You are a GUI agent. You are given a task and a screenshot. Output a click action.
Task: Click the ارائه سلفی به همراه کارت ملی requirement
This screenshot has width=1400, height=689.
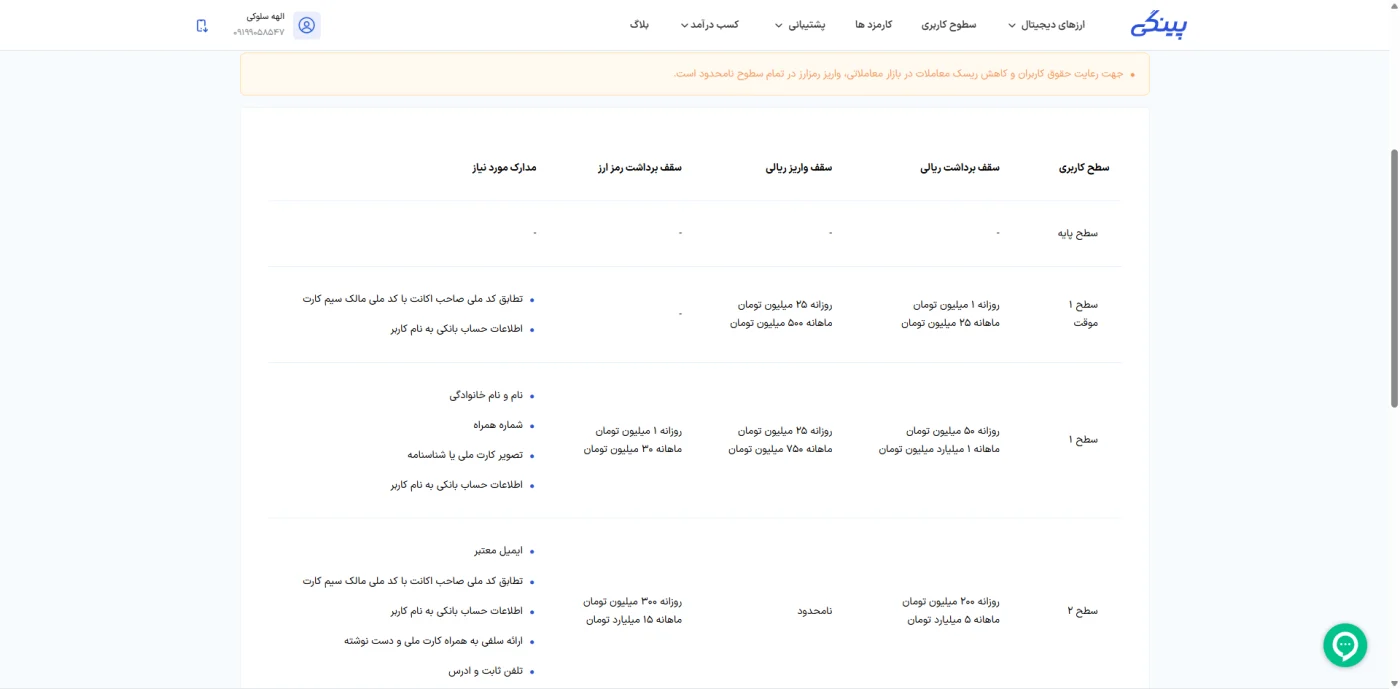[x=433, y=641]
